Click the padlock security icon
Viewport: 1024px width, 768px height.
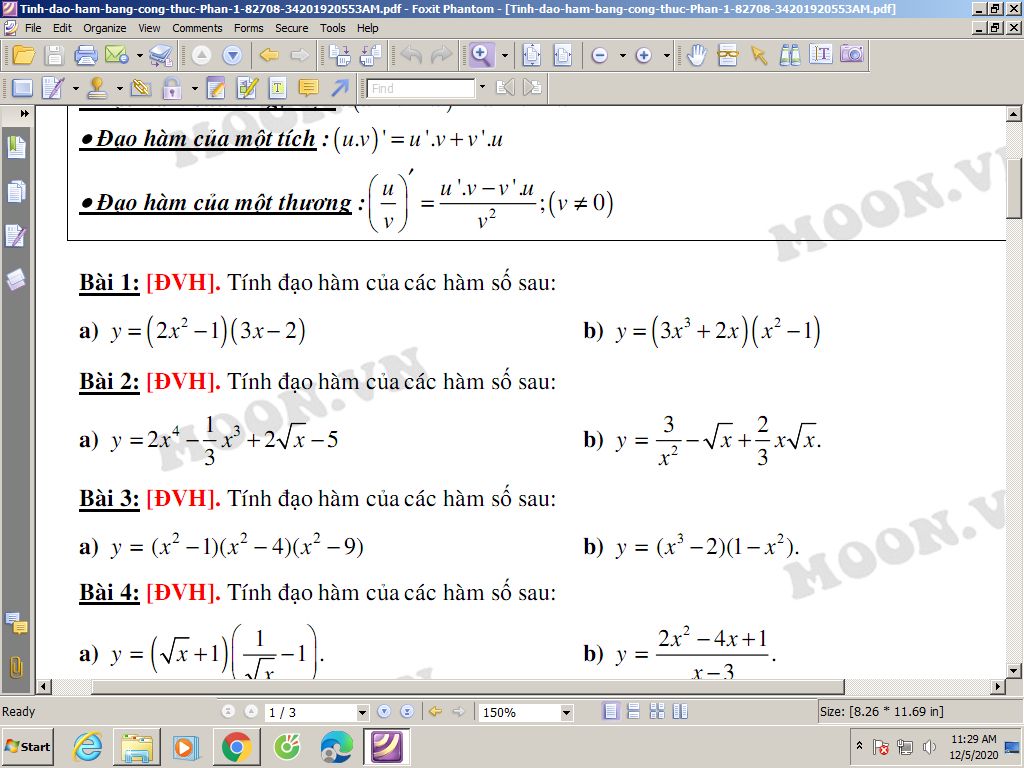point(172,88)
